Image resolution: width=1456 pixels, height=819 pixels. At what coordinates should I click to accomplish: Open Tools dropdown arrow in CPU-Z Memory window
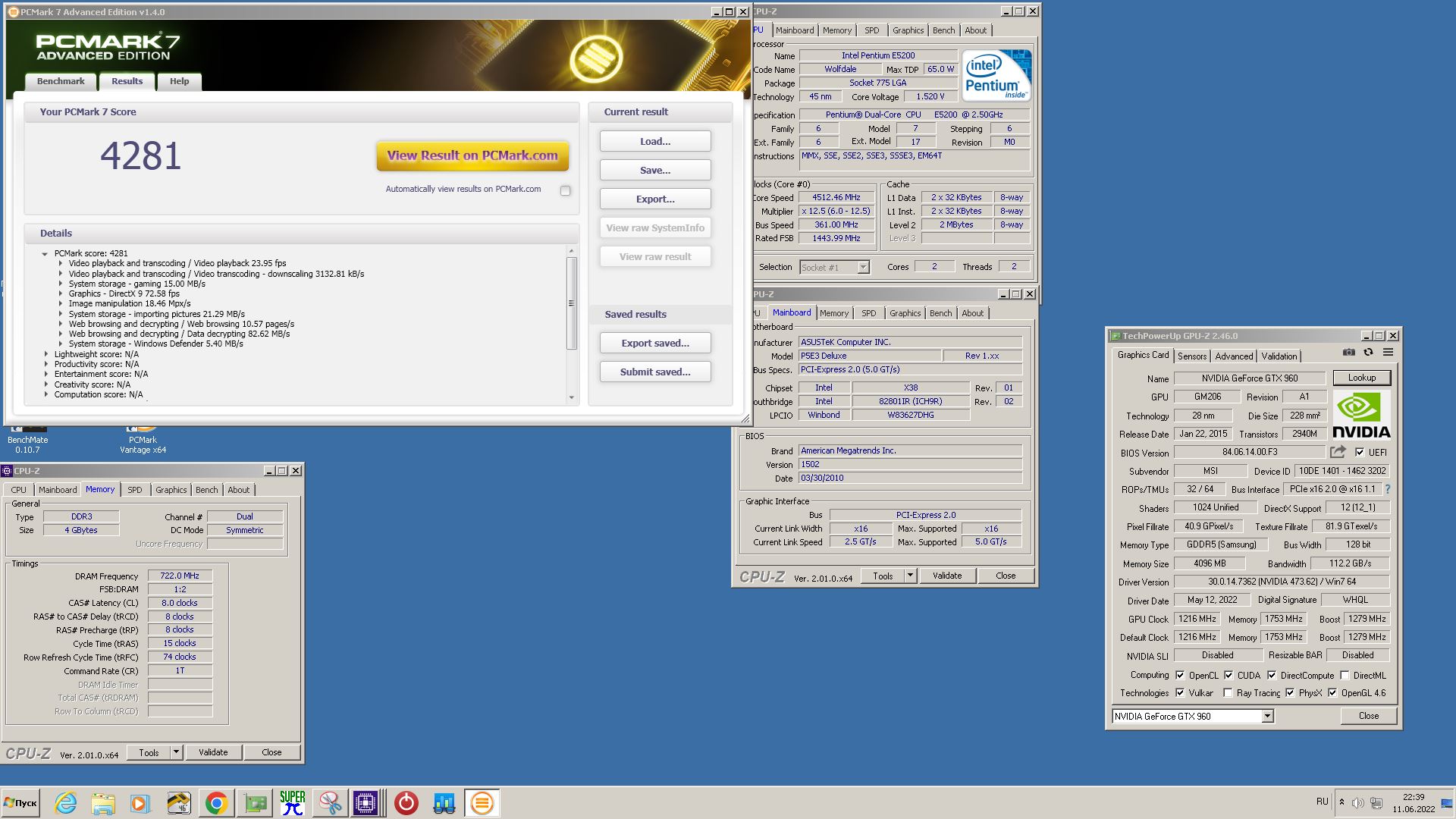pyautogui.click(x=176, y=752)
